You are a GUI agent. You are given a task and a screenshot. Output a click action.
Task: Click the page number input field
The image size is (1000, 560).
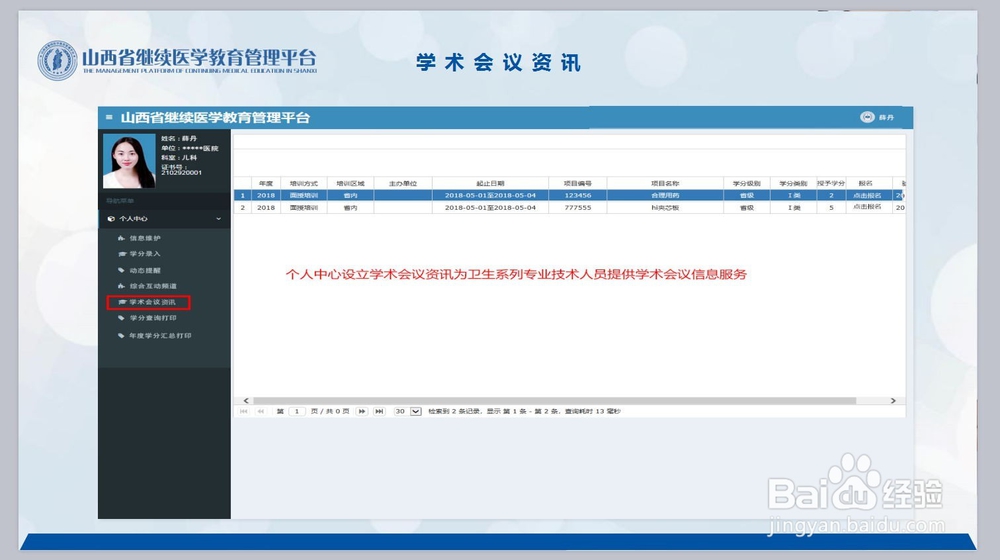[x=297, y=411]
